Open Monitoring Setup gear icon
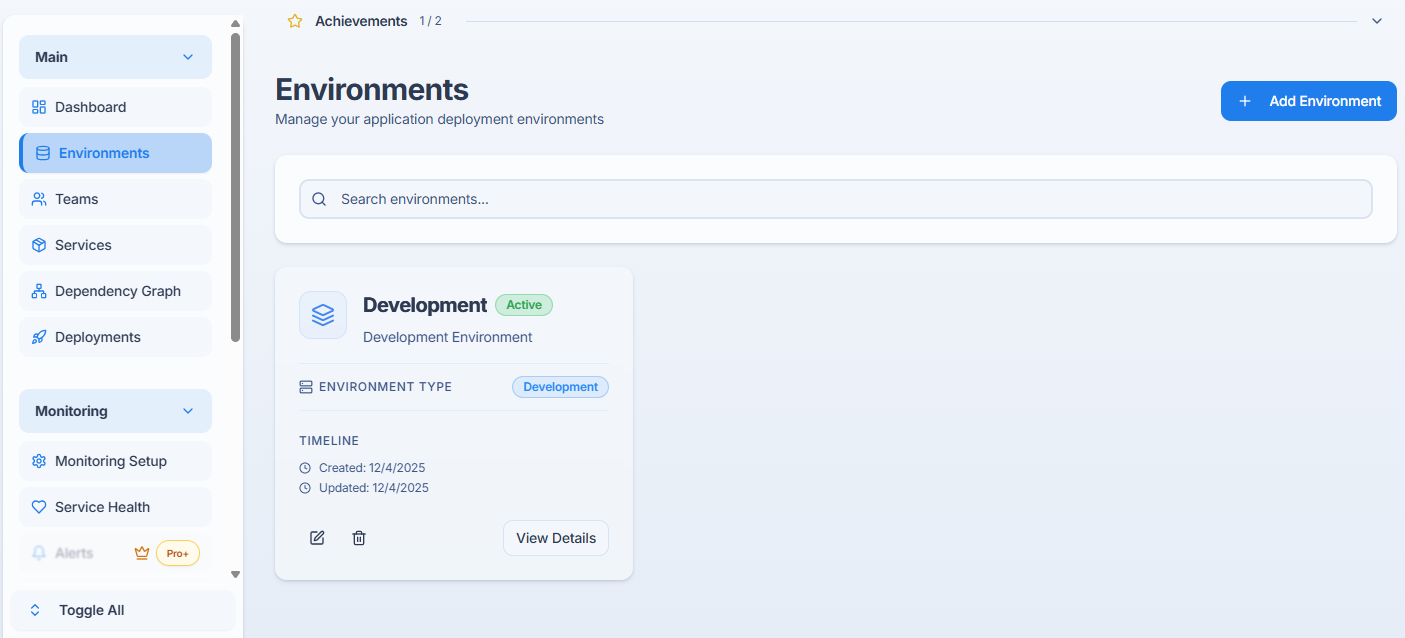This screenshot has width=1405, height=638. pyautogui.click(x=38, y=461)
